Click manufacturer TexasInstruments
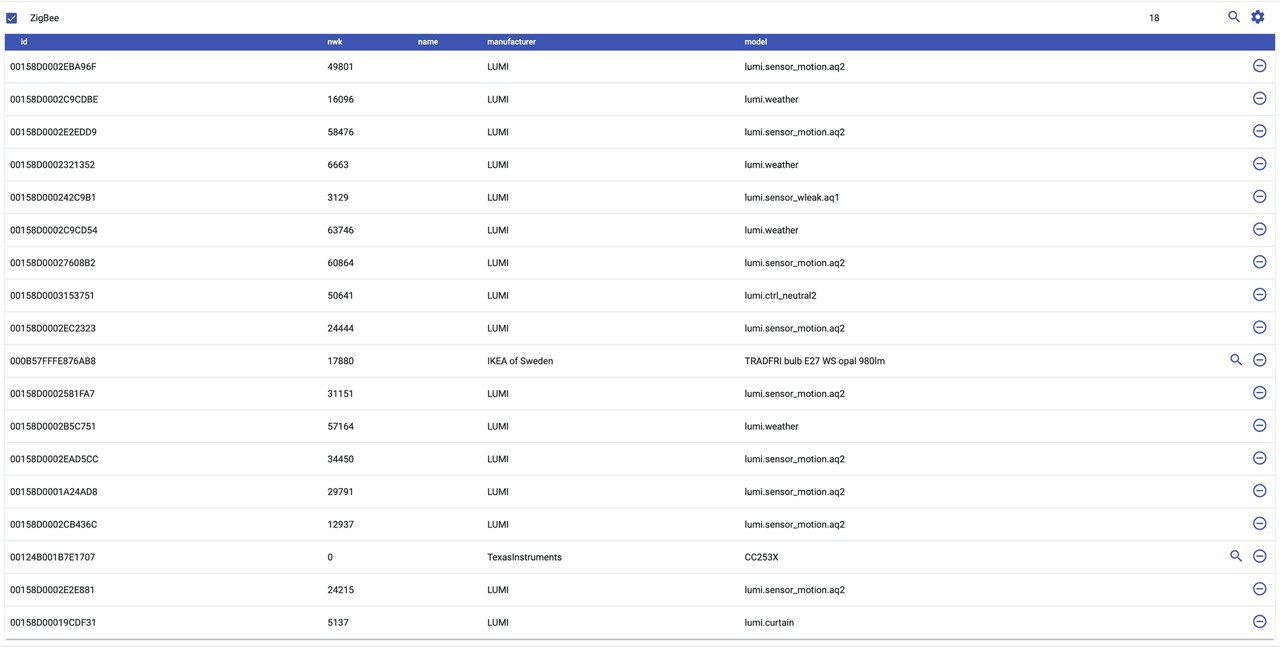1280x647 pixels. [524, 557]
